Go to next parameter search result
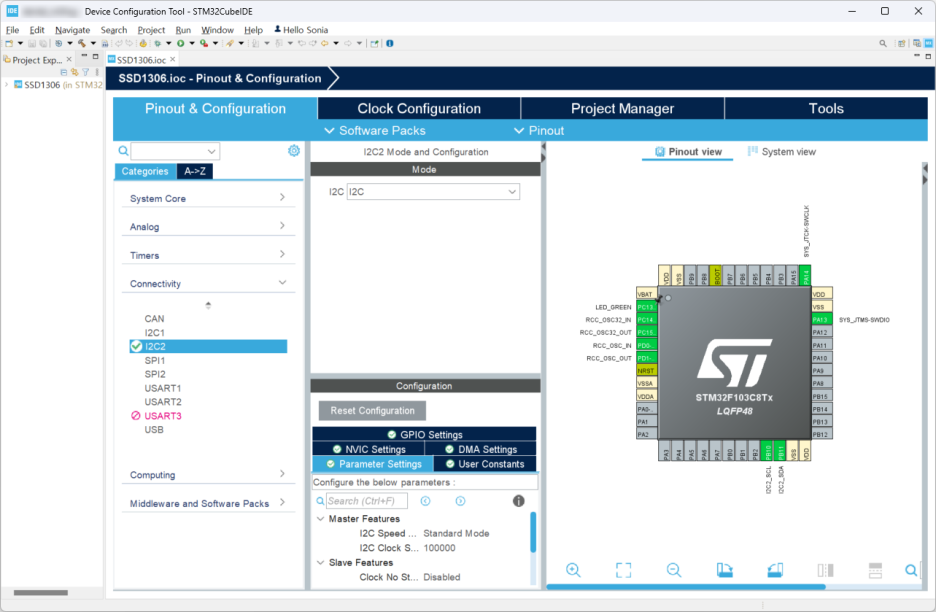Viewport: 936px width, 612px height. 460,501
